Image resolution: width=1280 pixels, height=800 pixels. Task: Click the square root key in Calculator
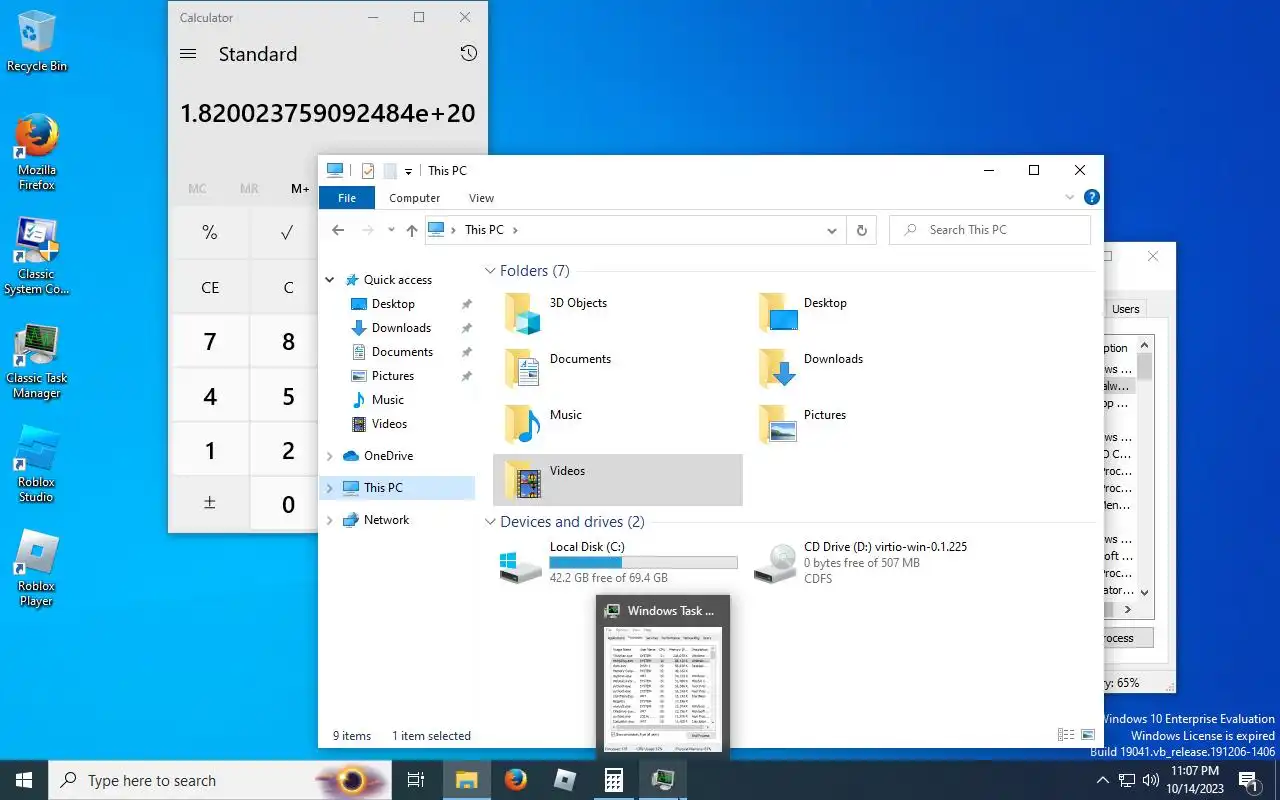[288, 232]
